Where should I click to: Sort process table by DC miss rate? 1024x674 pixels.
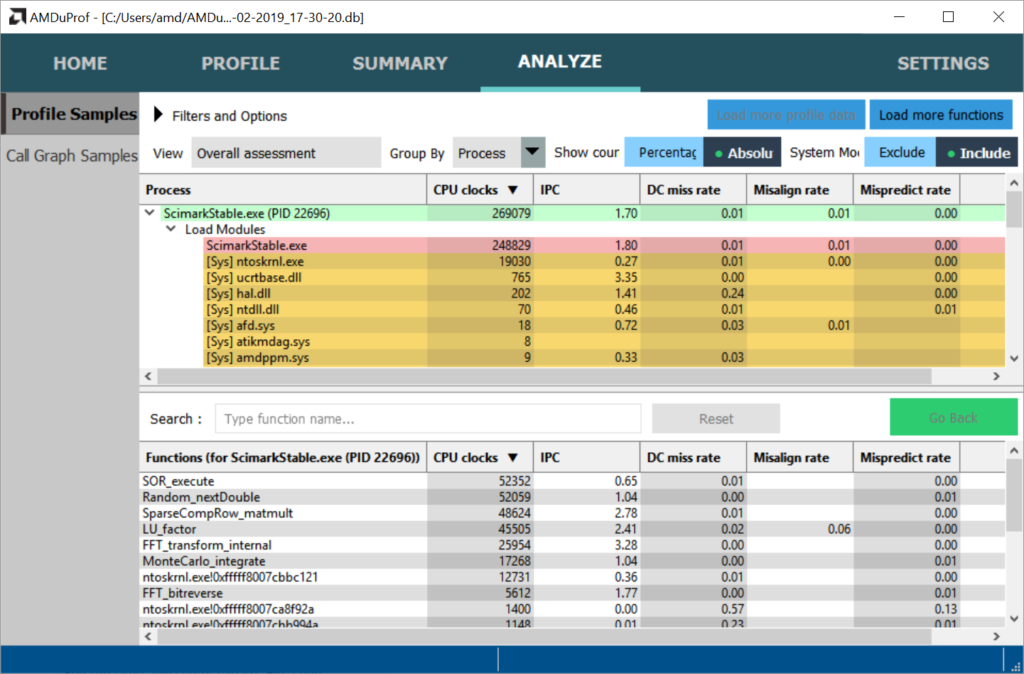(x=693, y=190)
